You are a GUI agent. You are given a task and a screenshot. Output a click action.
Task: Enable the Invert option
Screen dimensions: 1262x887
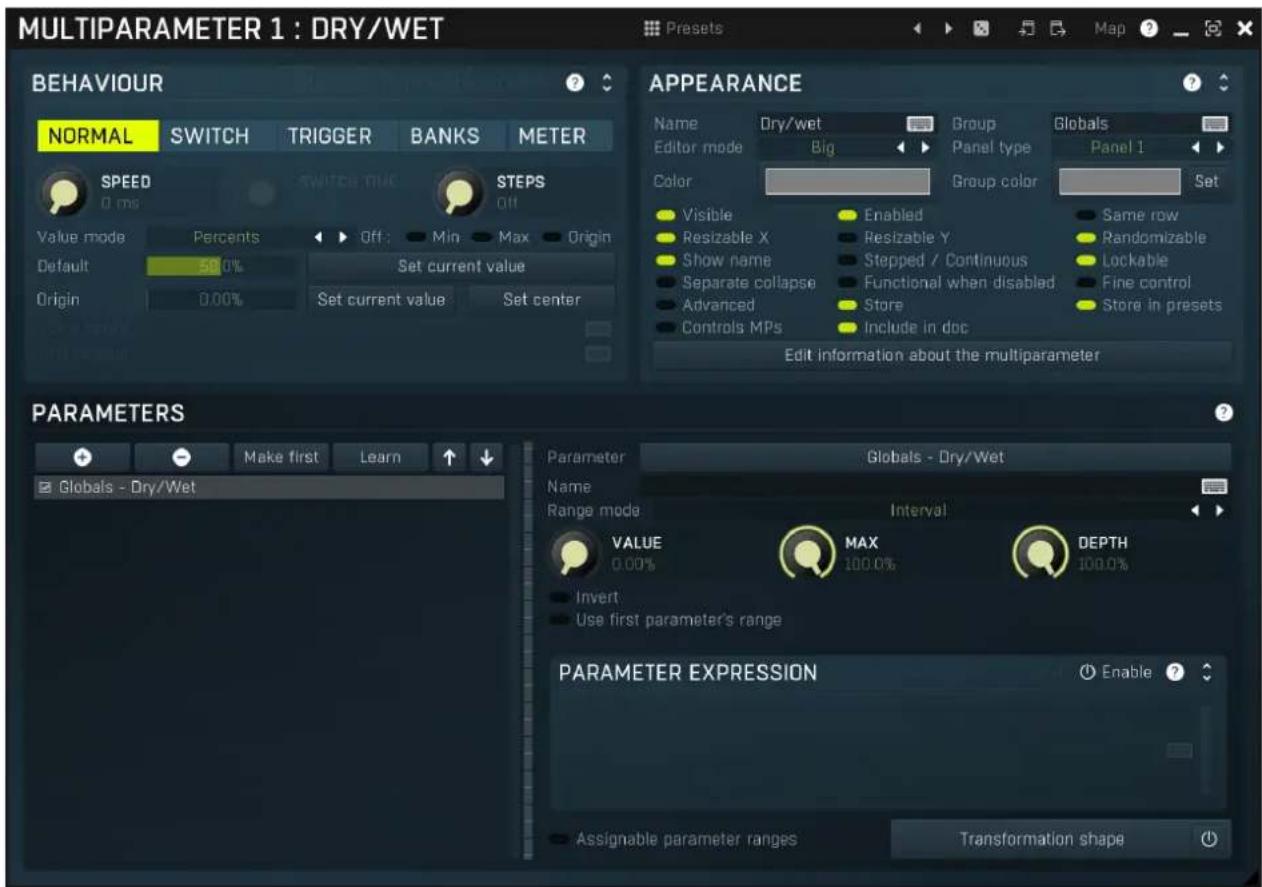coord(586,597)
